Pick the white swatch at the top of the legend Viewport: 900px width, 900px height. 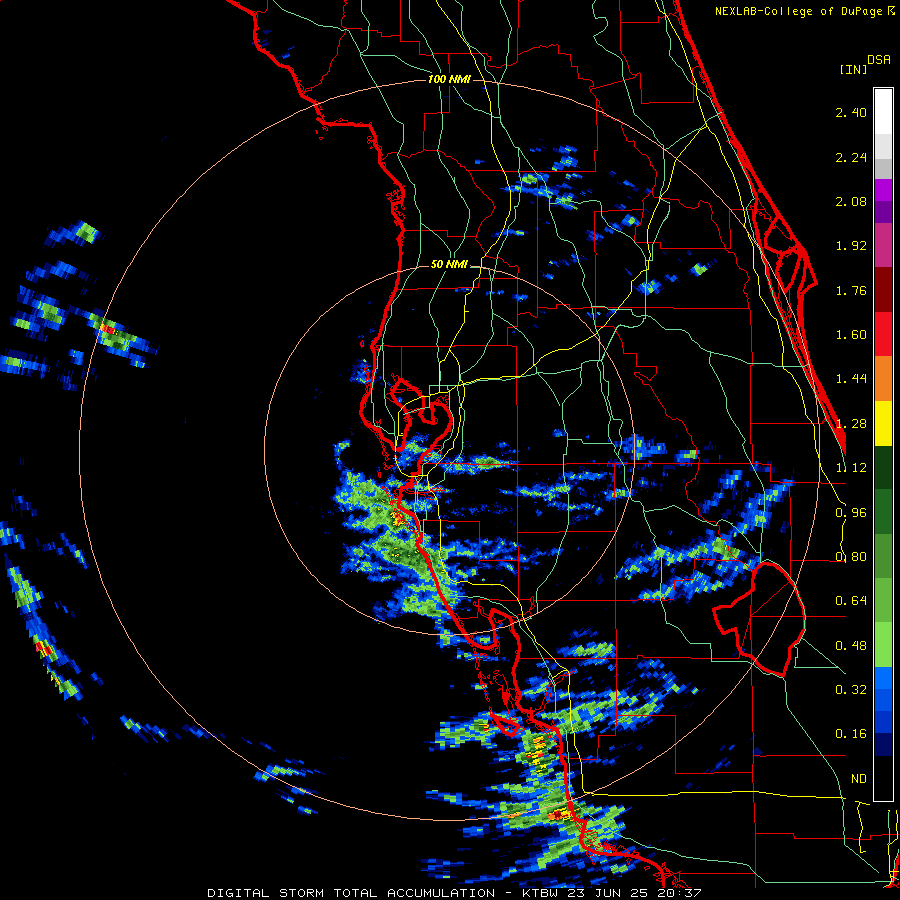883,112
